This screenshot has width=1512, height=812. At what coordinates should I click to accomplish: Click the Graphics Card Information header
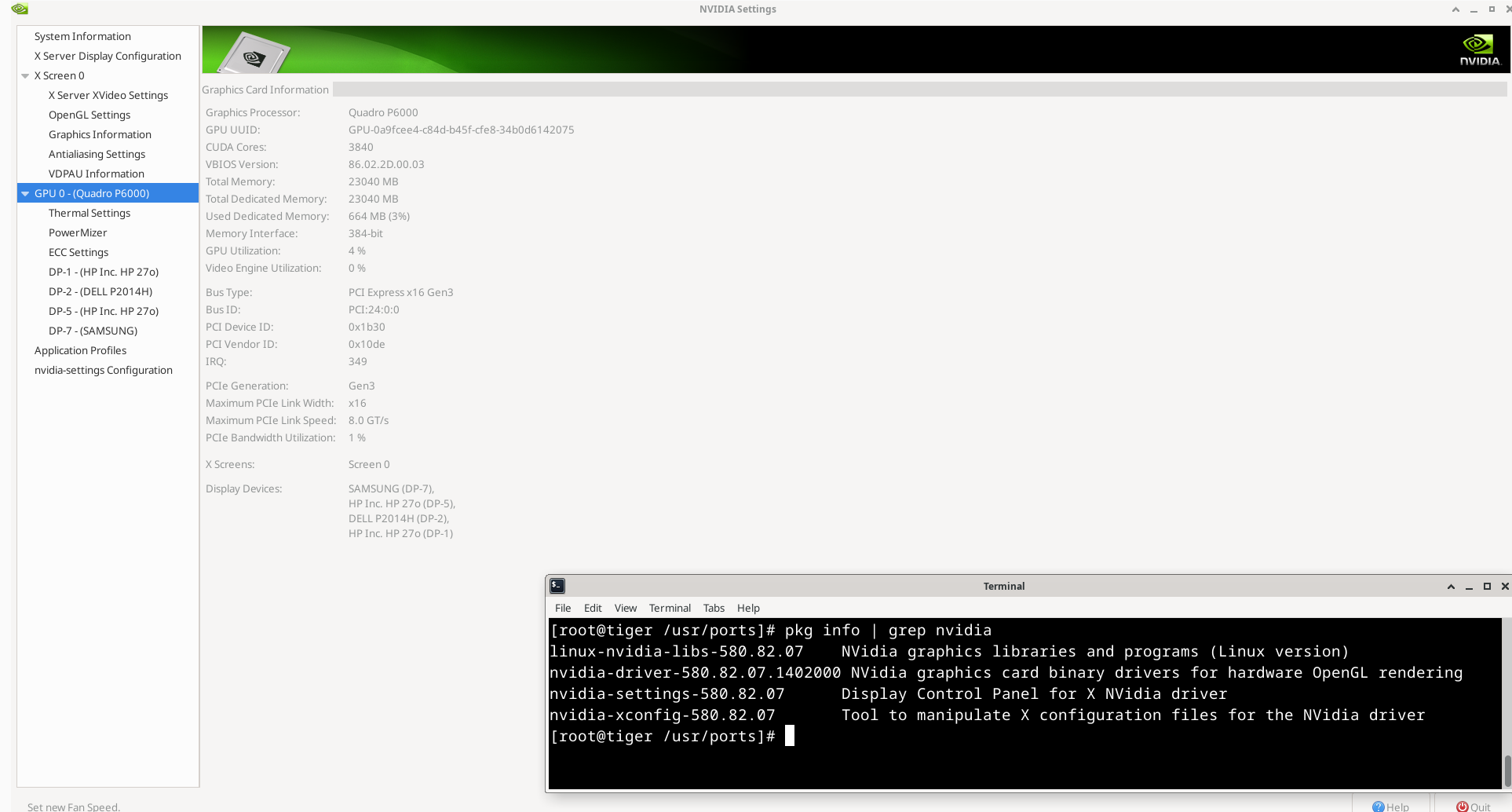click(265, 90)
